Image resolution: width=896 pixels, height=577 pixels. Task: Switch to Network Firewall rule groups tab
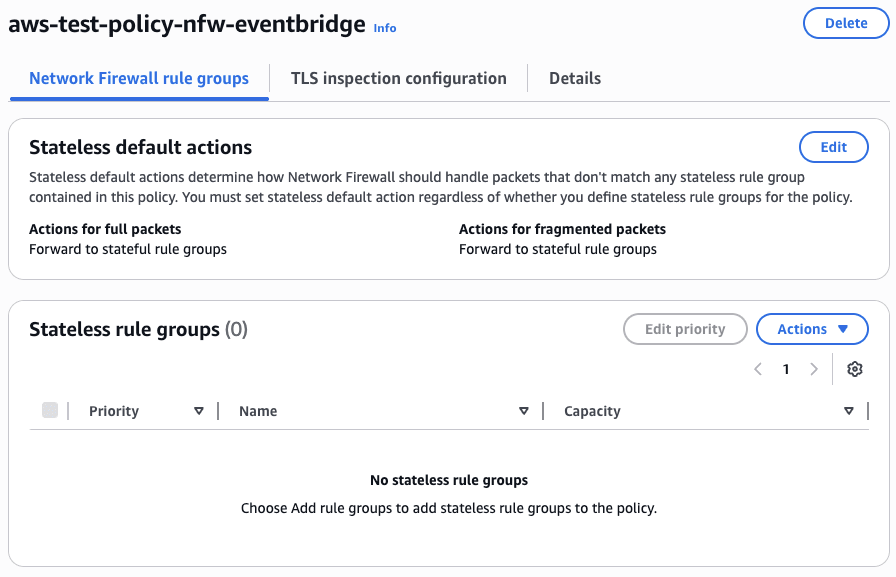pyautogui.click(x=139, y=78)
